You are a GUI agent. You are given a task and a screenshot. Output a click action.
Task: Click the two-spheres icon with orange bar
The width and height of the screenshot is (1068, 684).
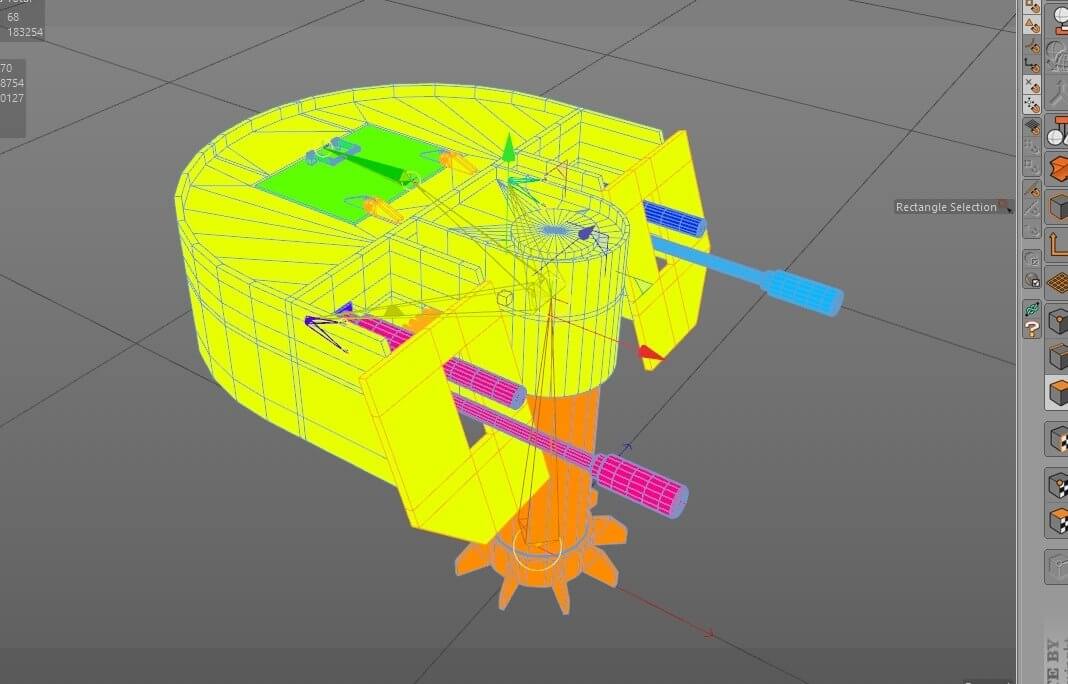click(1057, 131)
